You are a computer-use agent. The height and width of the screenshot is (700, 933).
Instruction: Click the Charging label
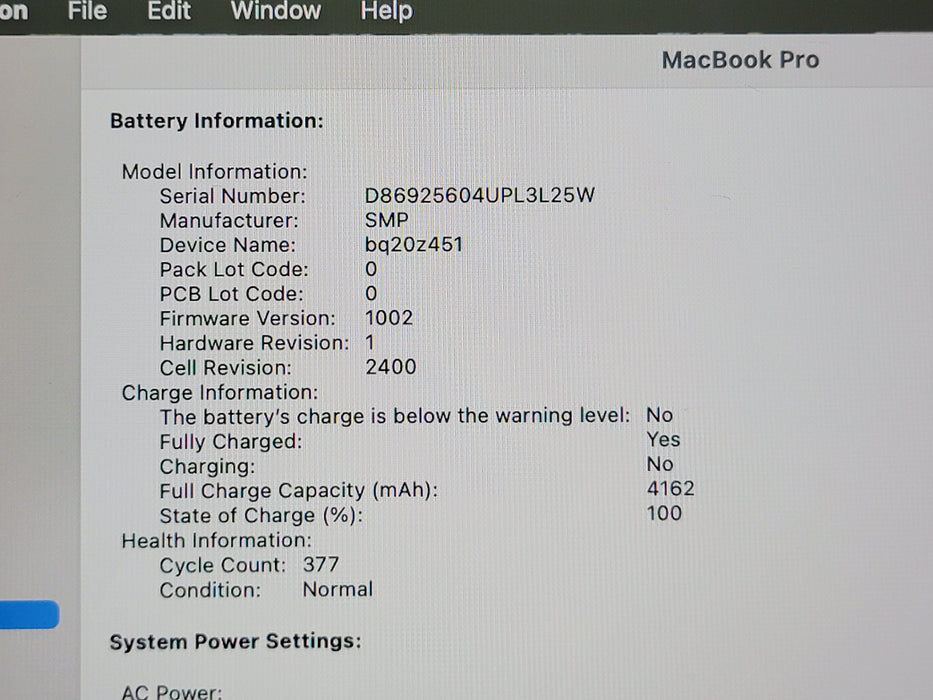pyautogui.click(x=207, y=467)
